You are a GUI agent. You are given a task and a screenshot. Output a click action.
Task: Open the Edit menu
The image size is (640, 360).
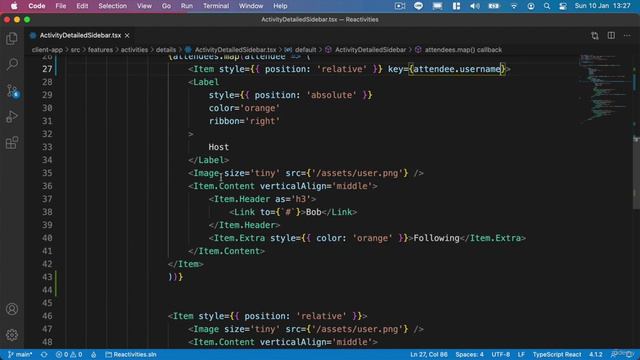tap(82, 6)
